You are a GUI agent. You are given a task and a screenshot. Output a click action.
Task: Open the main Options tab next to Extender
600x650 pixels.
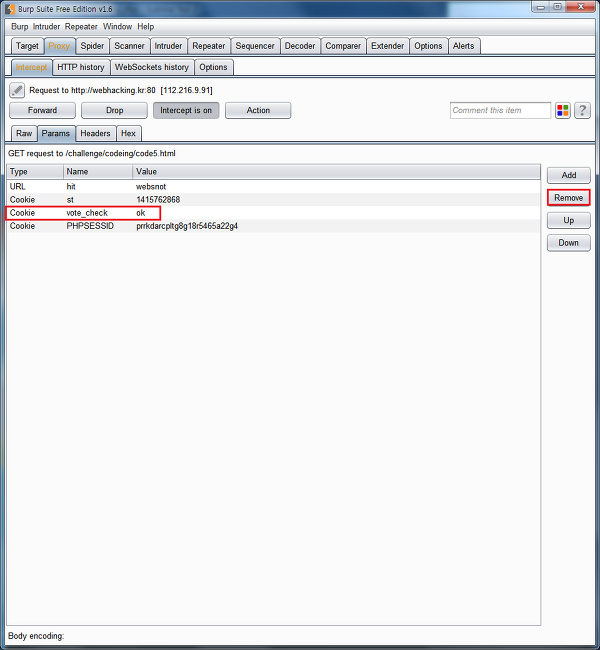pos(428,46)
